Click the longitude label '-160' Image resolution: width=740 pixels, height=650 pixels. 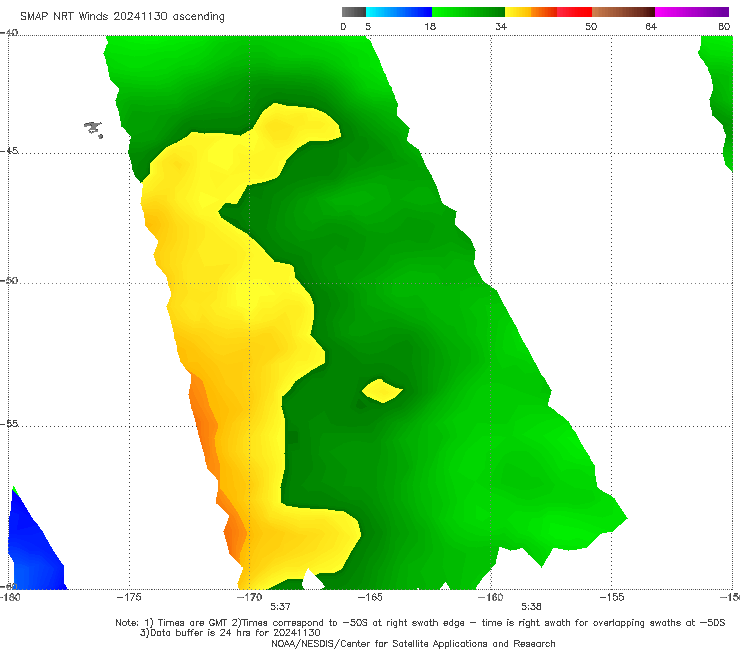(x=491, y=597)
